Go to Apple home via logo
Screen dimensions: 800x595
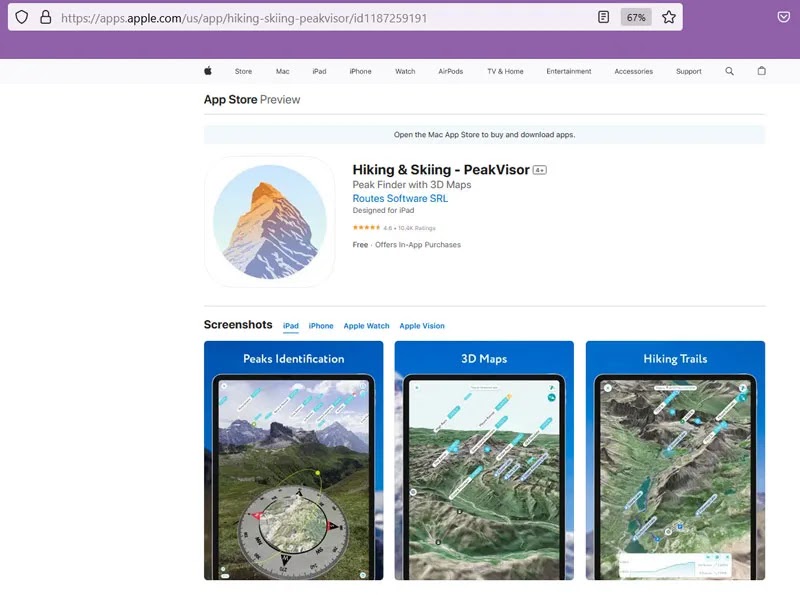tap(208, 71)
